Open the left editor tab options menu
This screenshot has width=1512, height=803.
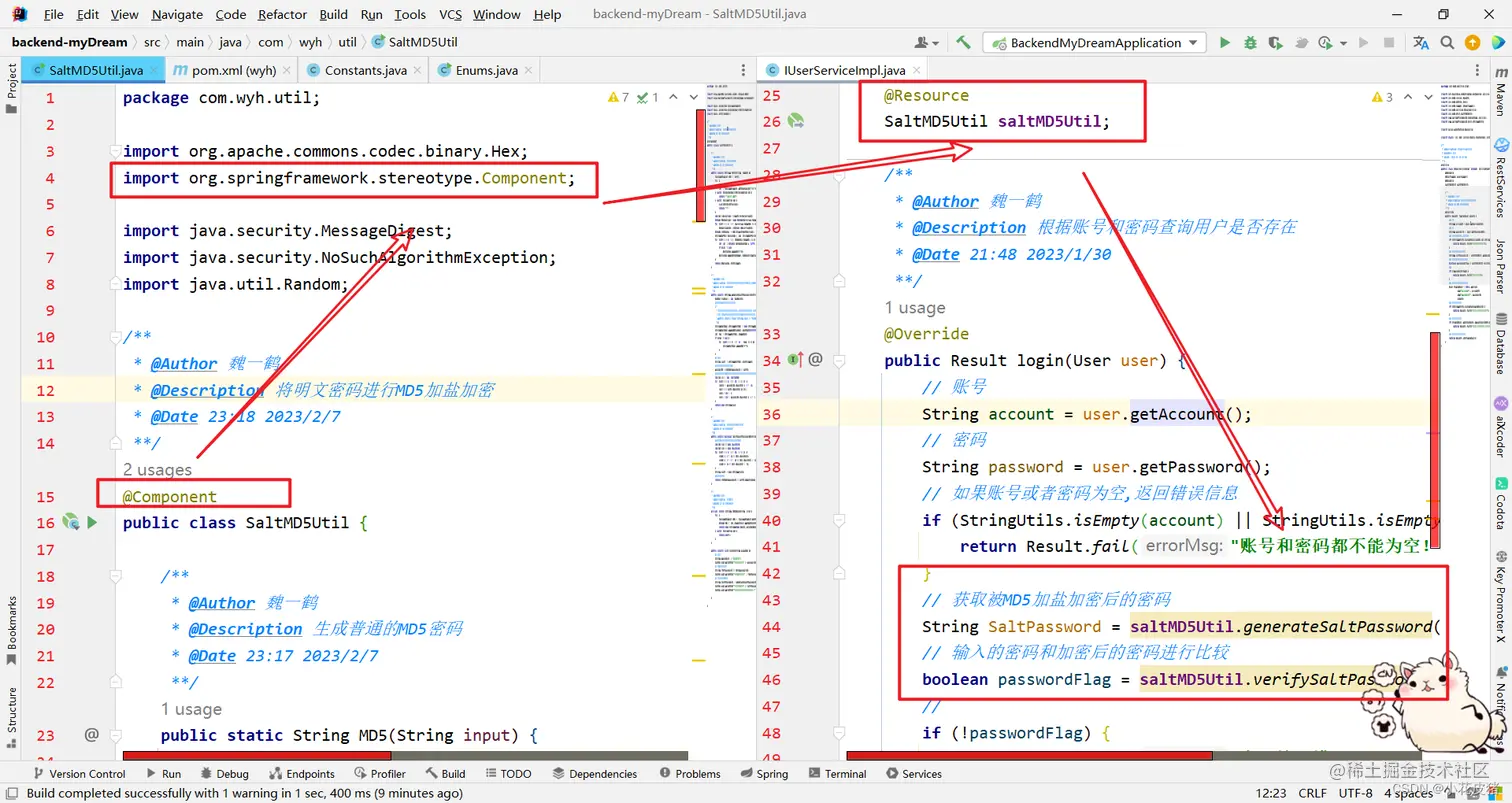[x=743, y=70]
